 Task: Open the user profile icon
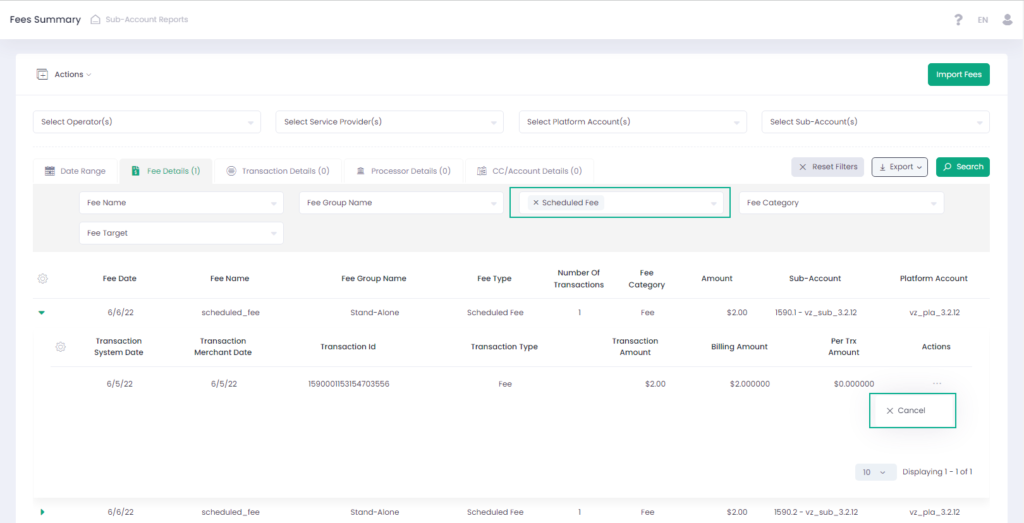(x=1006, y=20)
